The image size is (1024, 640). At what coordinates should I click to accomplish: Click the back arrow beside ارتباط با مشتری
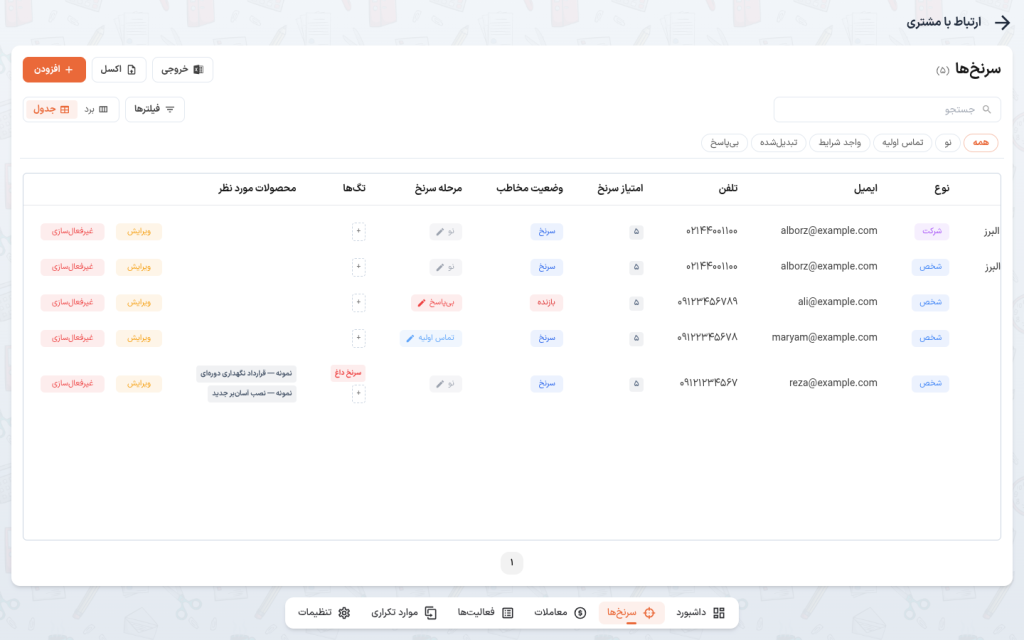click(x=1002, y=23)
